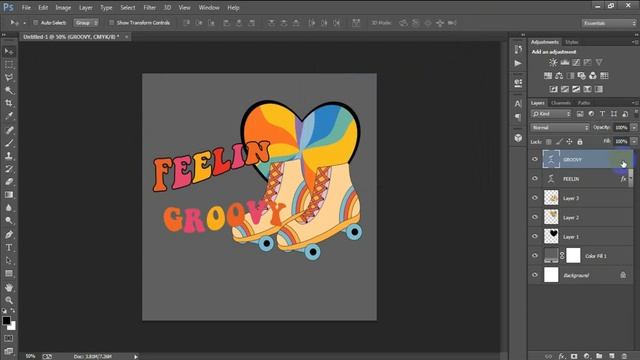Open the layer Kind filter dropdown
This screenshot has width=640, height=360.
[x=551, y=114]
